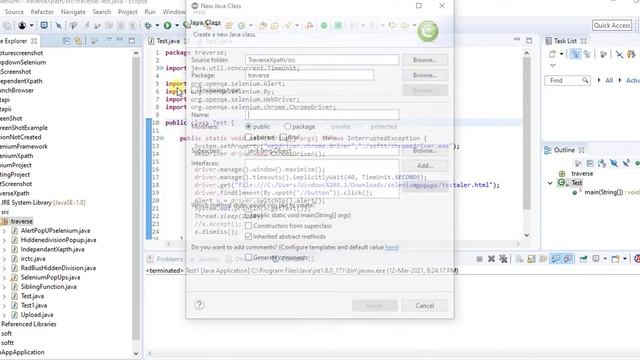Open New Task dropdown arrow in Task List
The width and height of the screenshot is (640, 360).
(x=561, y=54)
